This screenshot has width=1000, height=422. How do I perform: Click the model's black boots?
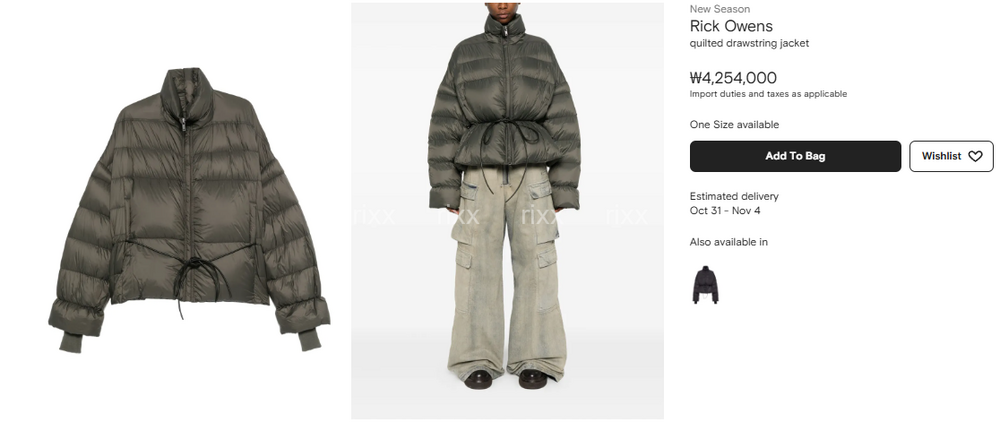[x=505, y=379]
